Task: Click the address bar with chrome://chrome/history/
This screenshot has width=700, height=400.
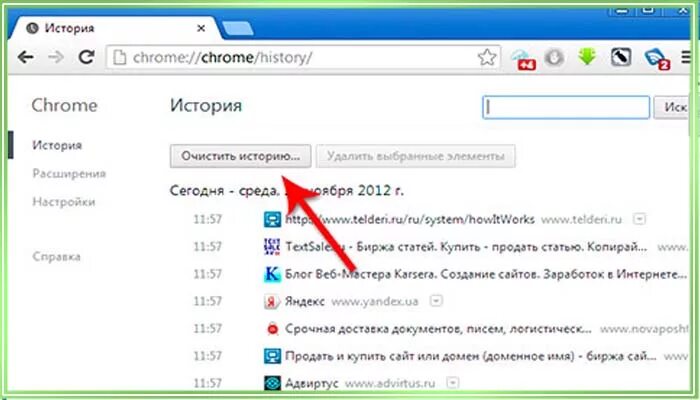Action: (x=303, y=58)
